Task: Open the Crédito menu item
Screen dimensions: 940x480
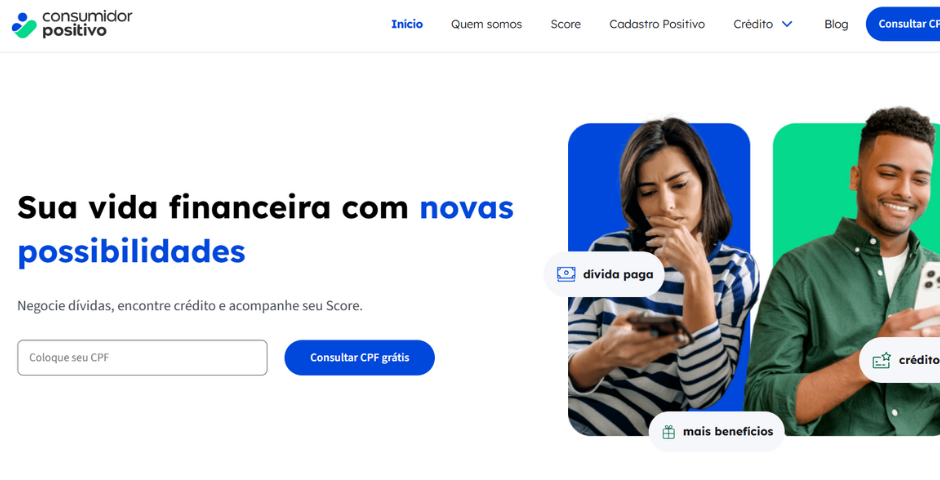Action: [753, 24]
